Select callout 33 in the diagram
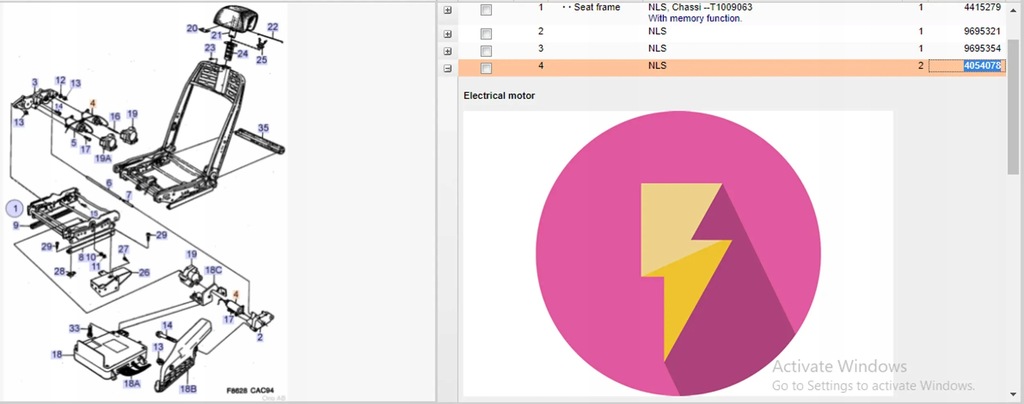Screen dimensions: 1024x404 click(74, 328)
